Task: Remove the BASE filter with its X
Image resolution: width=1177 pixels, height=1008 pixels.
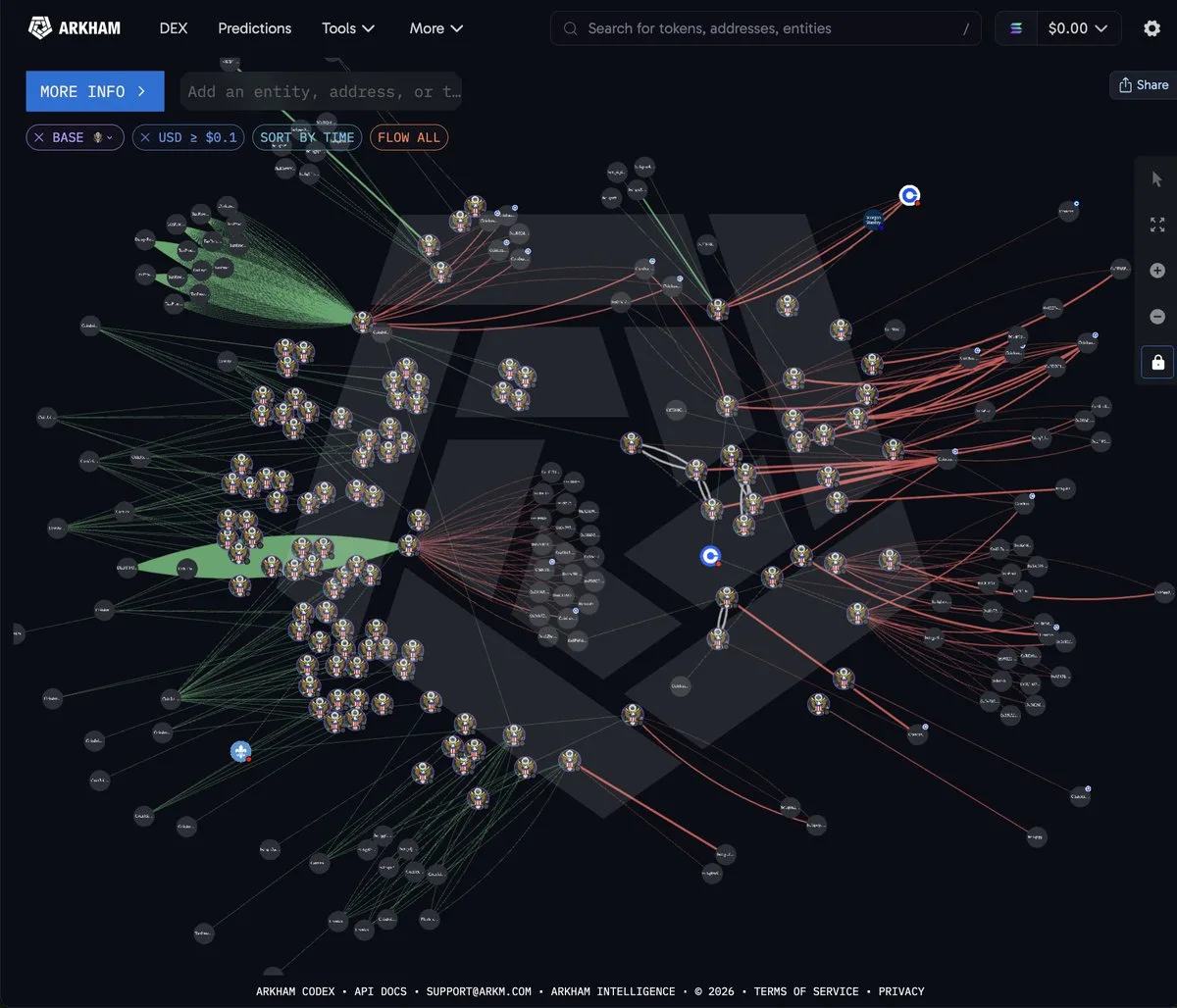Action: [x=39, y=137]
